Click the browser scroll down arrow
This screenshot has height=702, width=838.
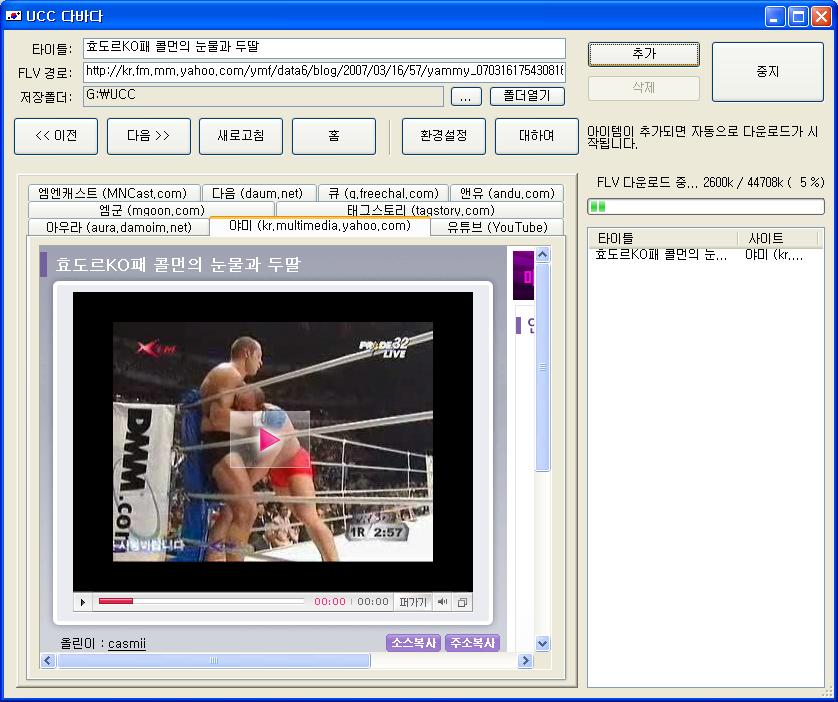[542, 643]
